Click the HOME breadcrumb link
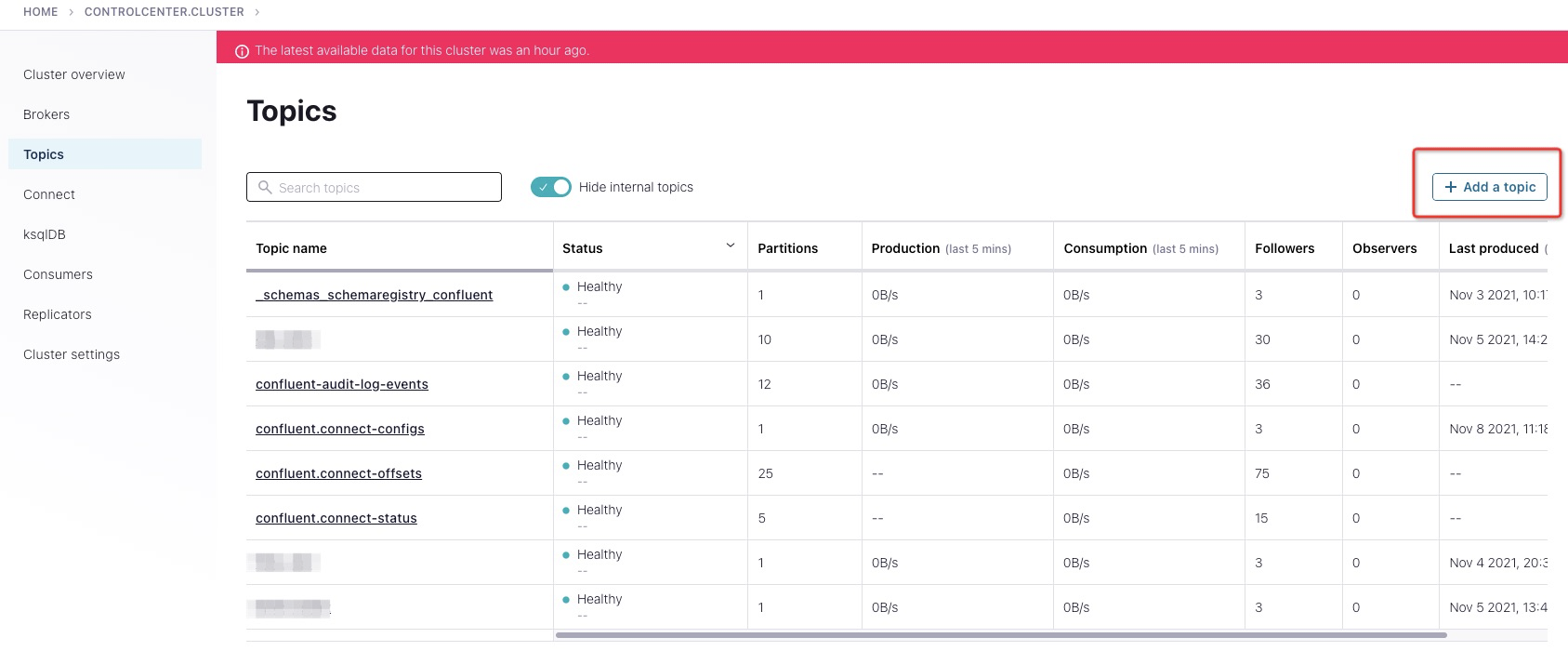The image size is (1568, 651). 41,12
